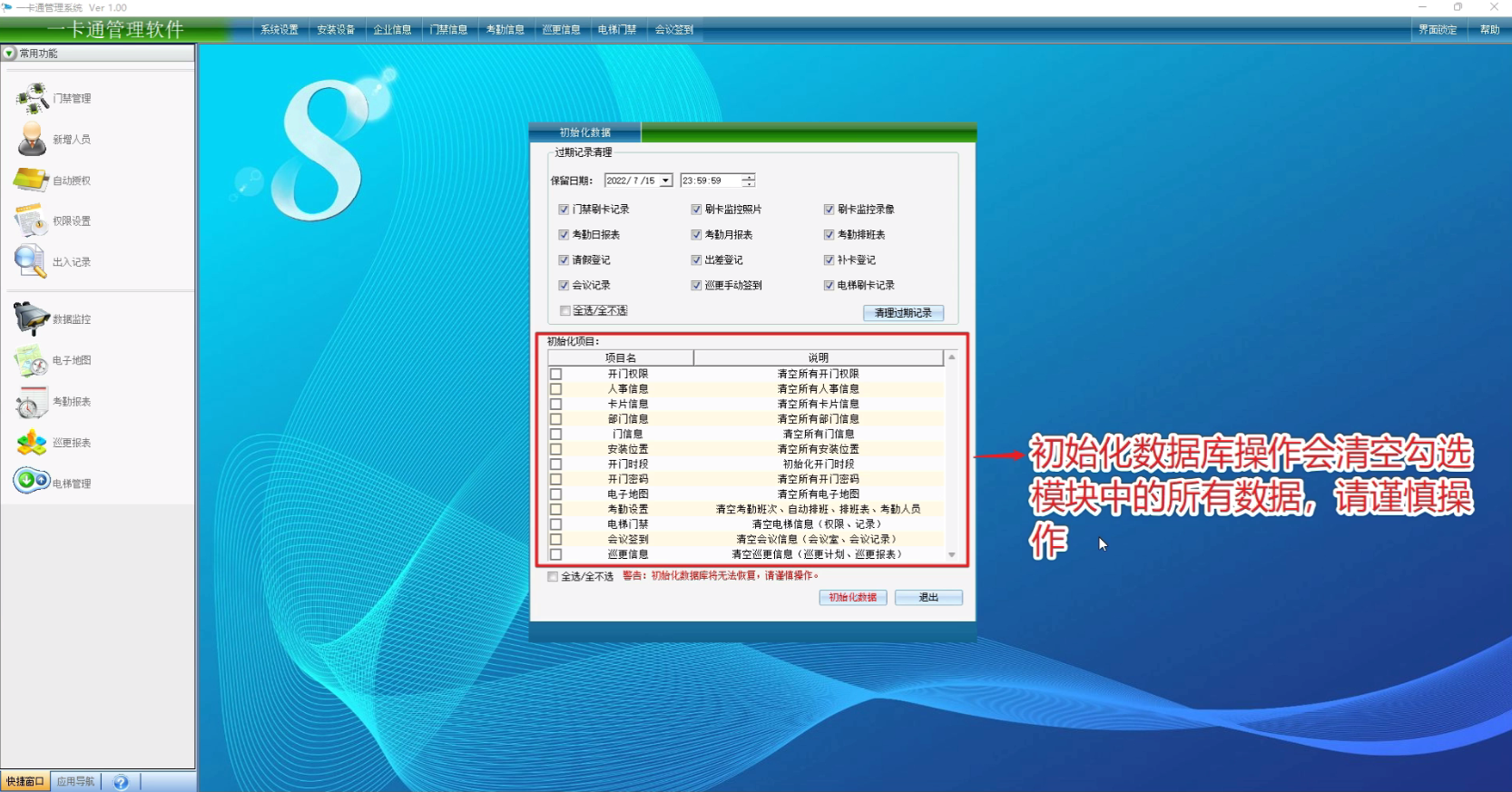Open 自动授权 card icon
The image size is (1512, 792).
click(32, 180)
